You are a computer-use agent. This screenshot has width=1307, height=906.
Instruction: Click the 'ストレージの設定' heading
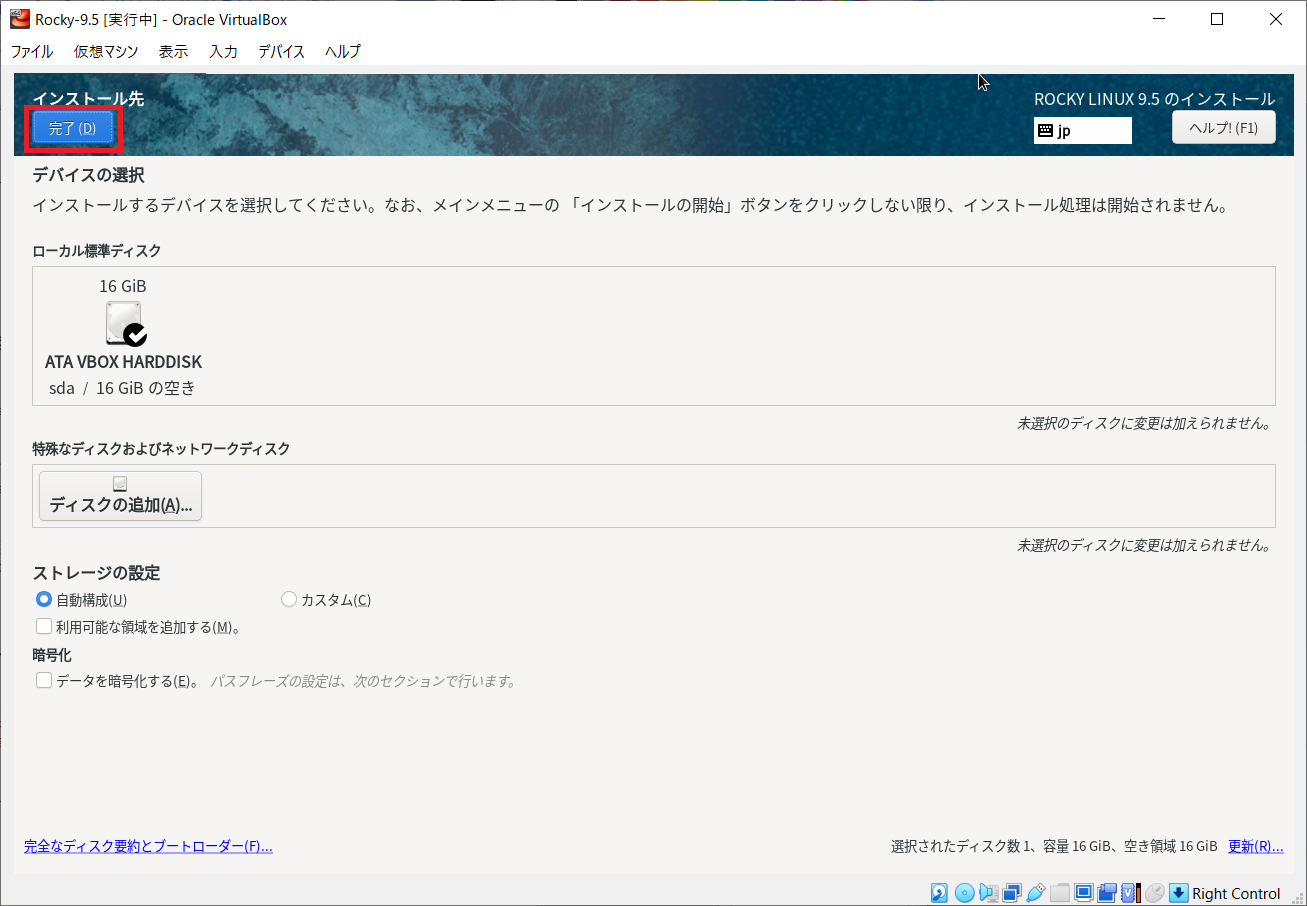coord(96,573)
